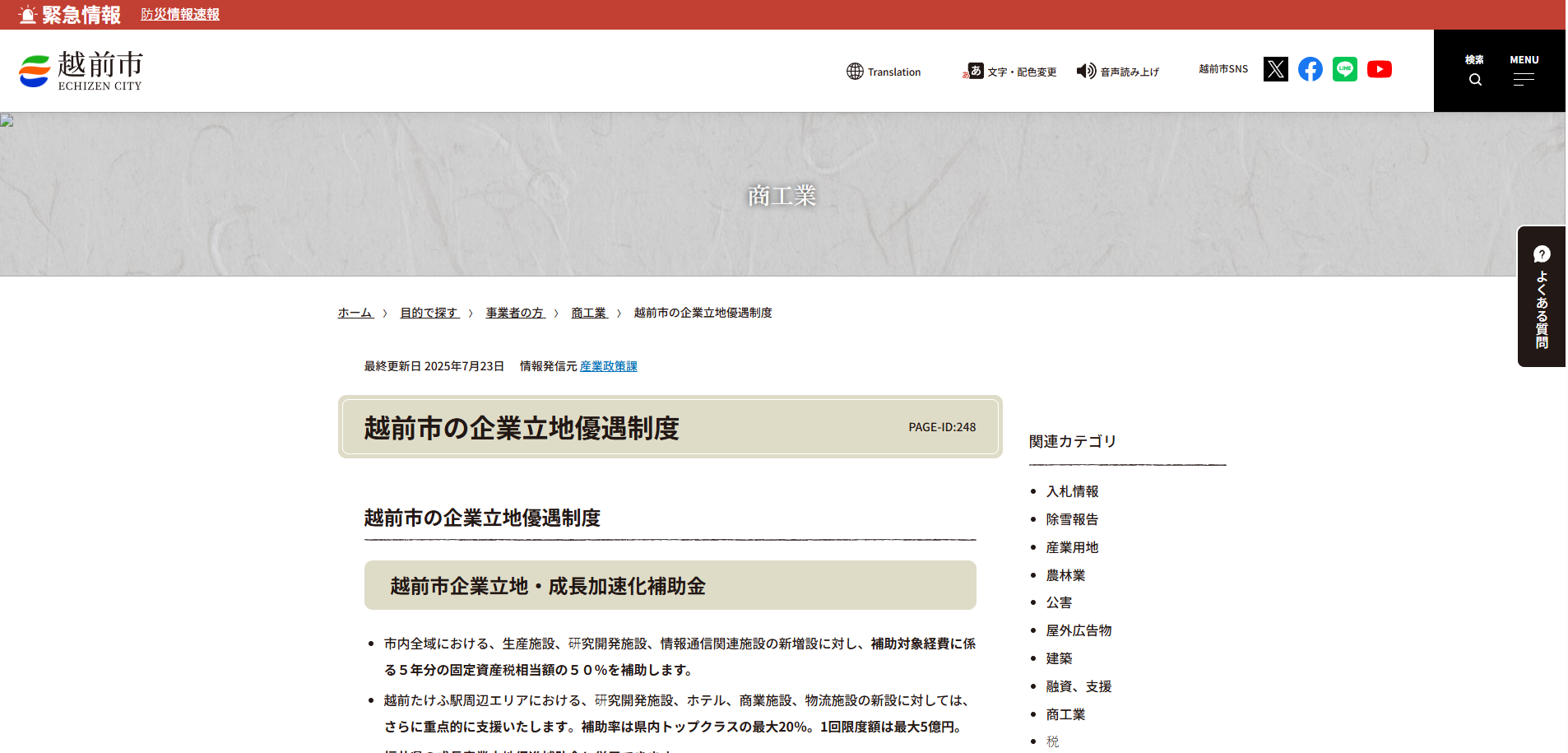The height and width of the screenshot is (753, 1568).
Task: Open 融資、支援 in related categories
Action: (1079, 686)
